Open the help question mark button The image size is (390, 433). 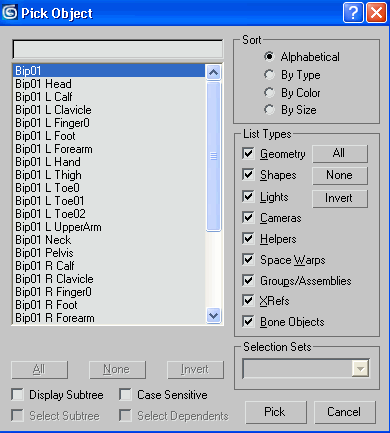click(x=353, y=13)
